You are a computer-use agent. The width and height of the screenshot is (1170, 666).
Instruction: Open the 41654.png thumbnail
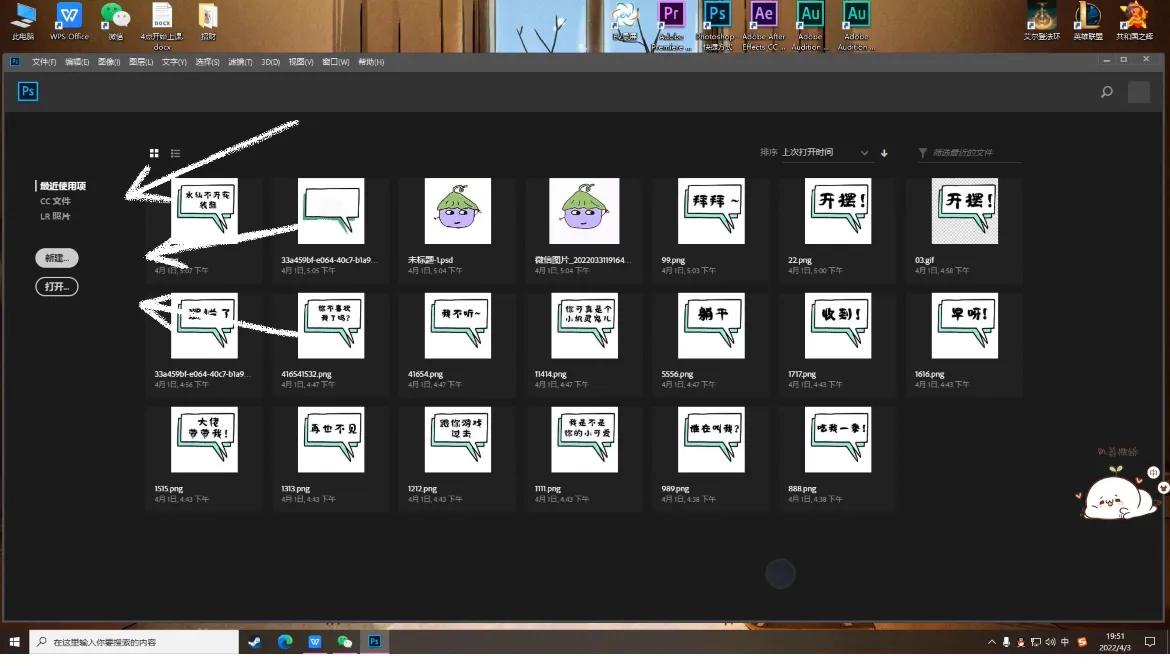point(457,326)
